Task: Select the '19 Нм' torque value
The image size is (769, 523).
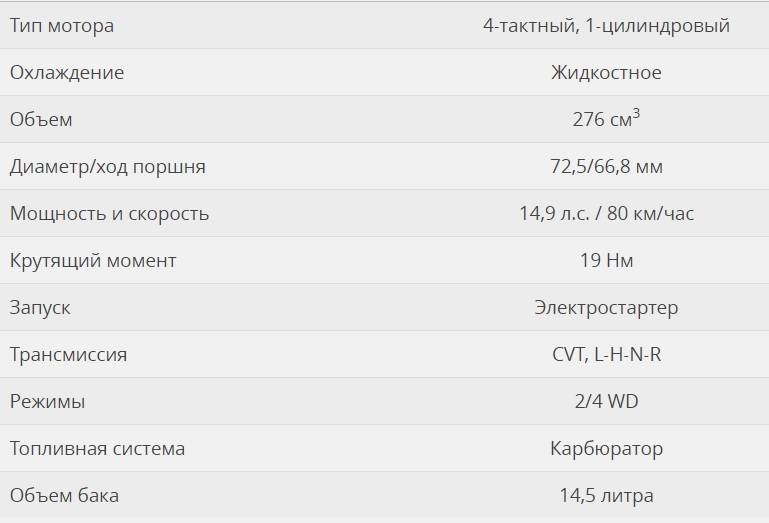Action: (607, 261)
